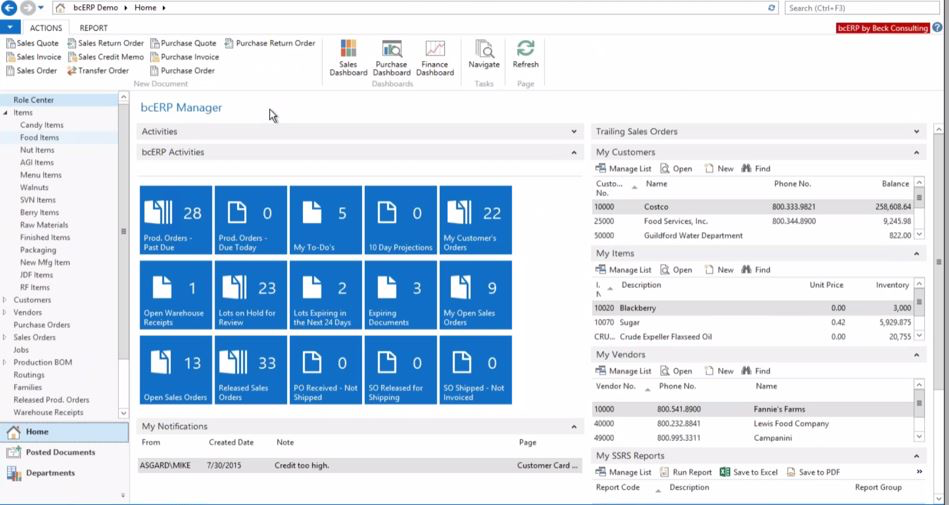The width and height of the screenshot is (949, 505).
Task: Collapse the My Vendors section
Action: (x=916, y=354)
